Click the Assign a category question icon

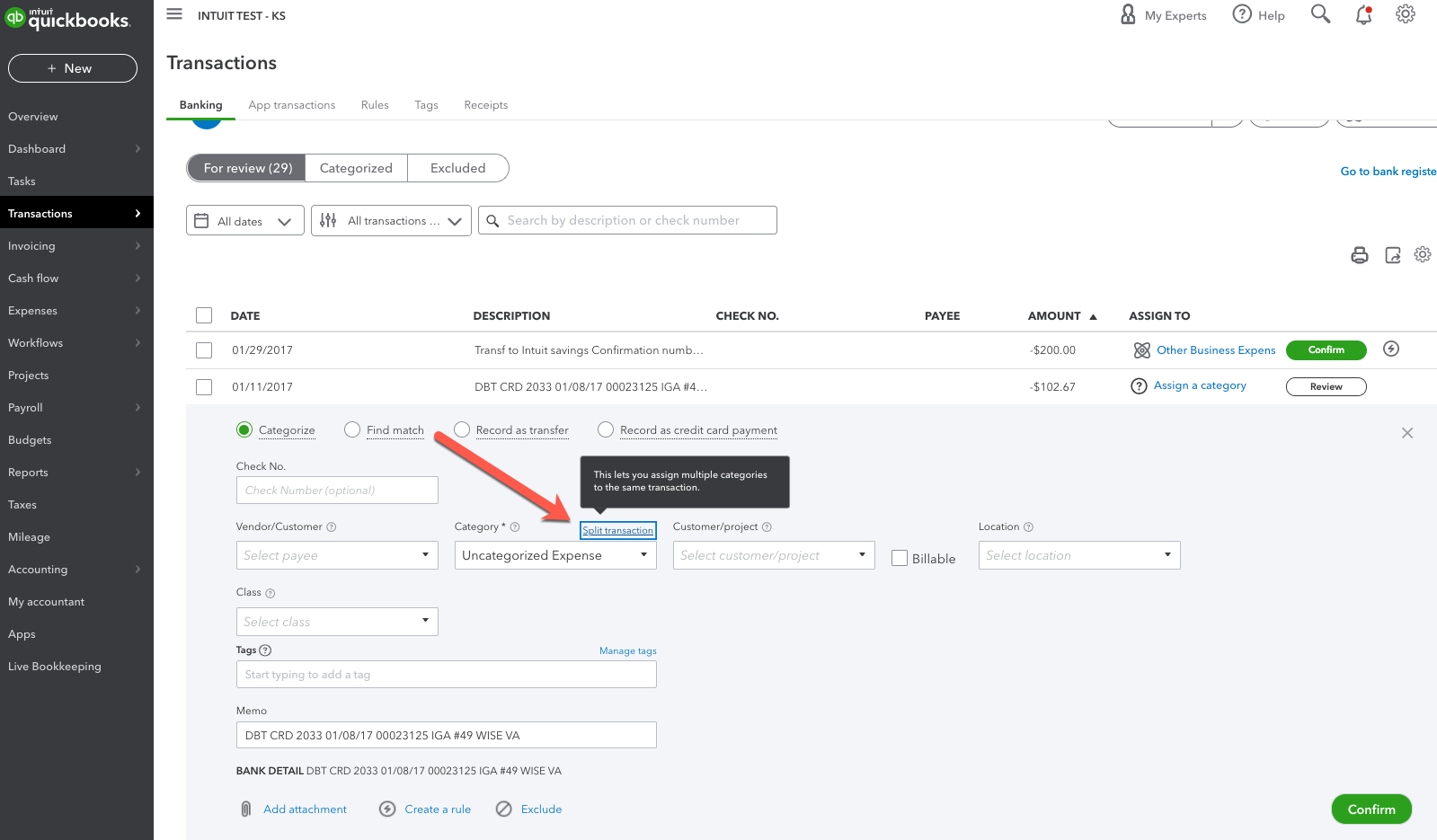point(1139,386)
